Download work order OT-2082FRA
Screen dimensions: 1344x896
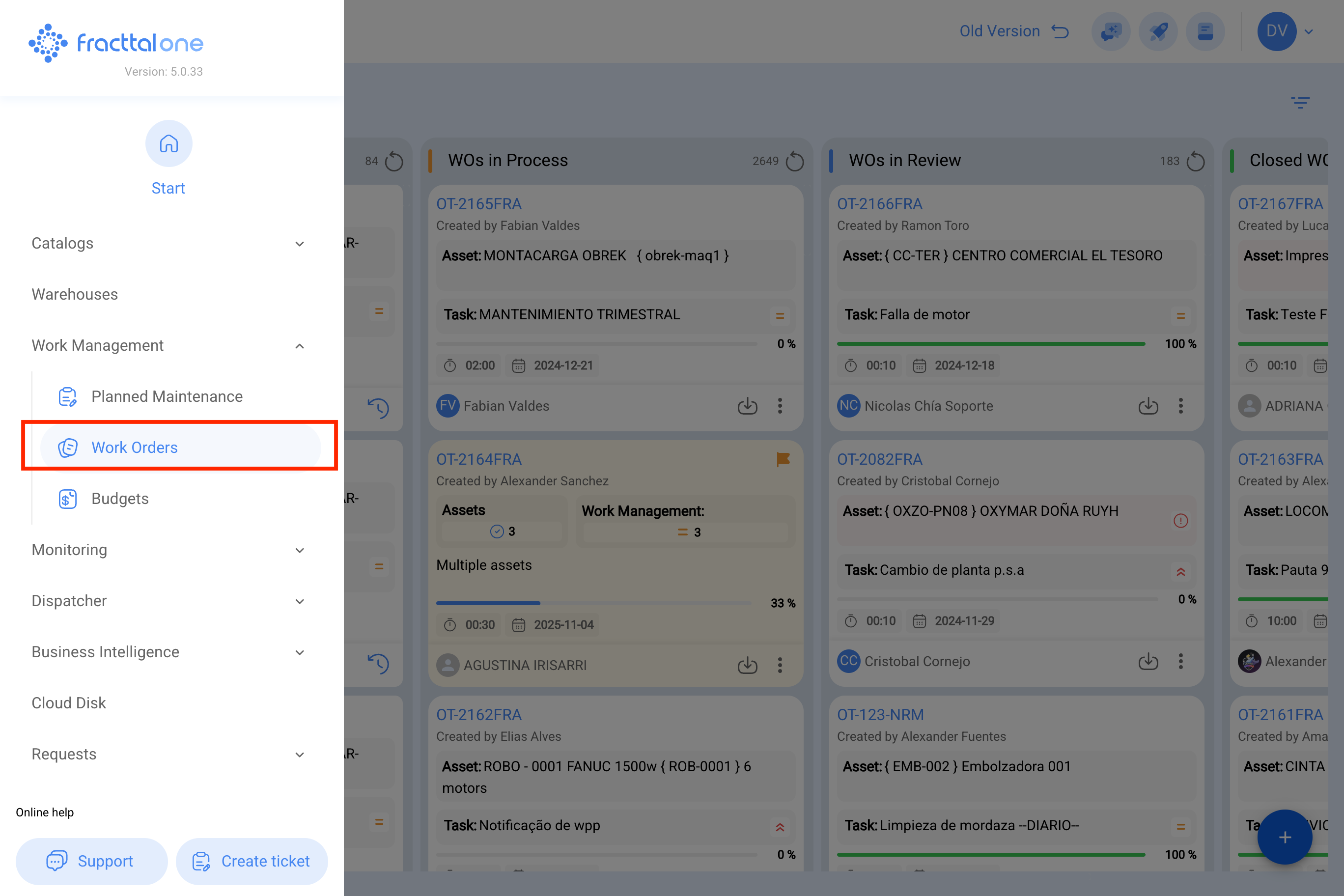tap(1148, 661)
